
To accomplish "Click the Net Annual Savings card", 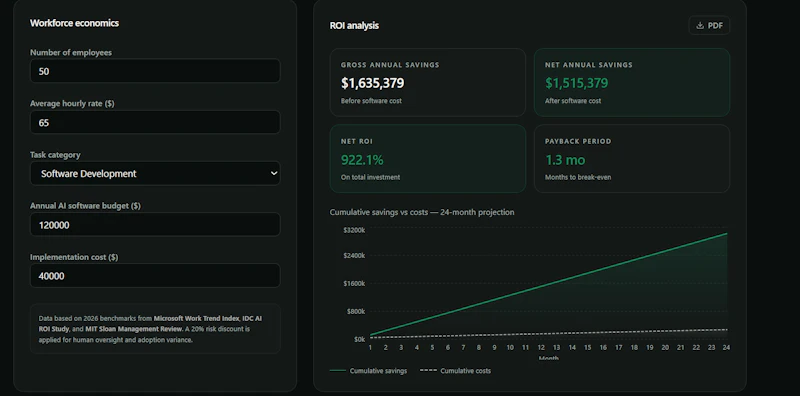I will pyautogui.click(x=632, y=82).
